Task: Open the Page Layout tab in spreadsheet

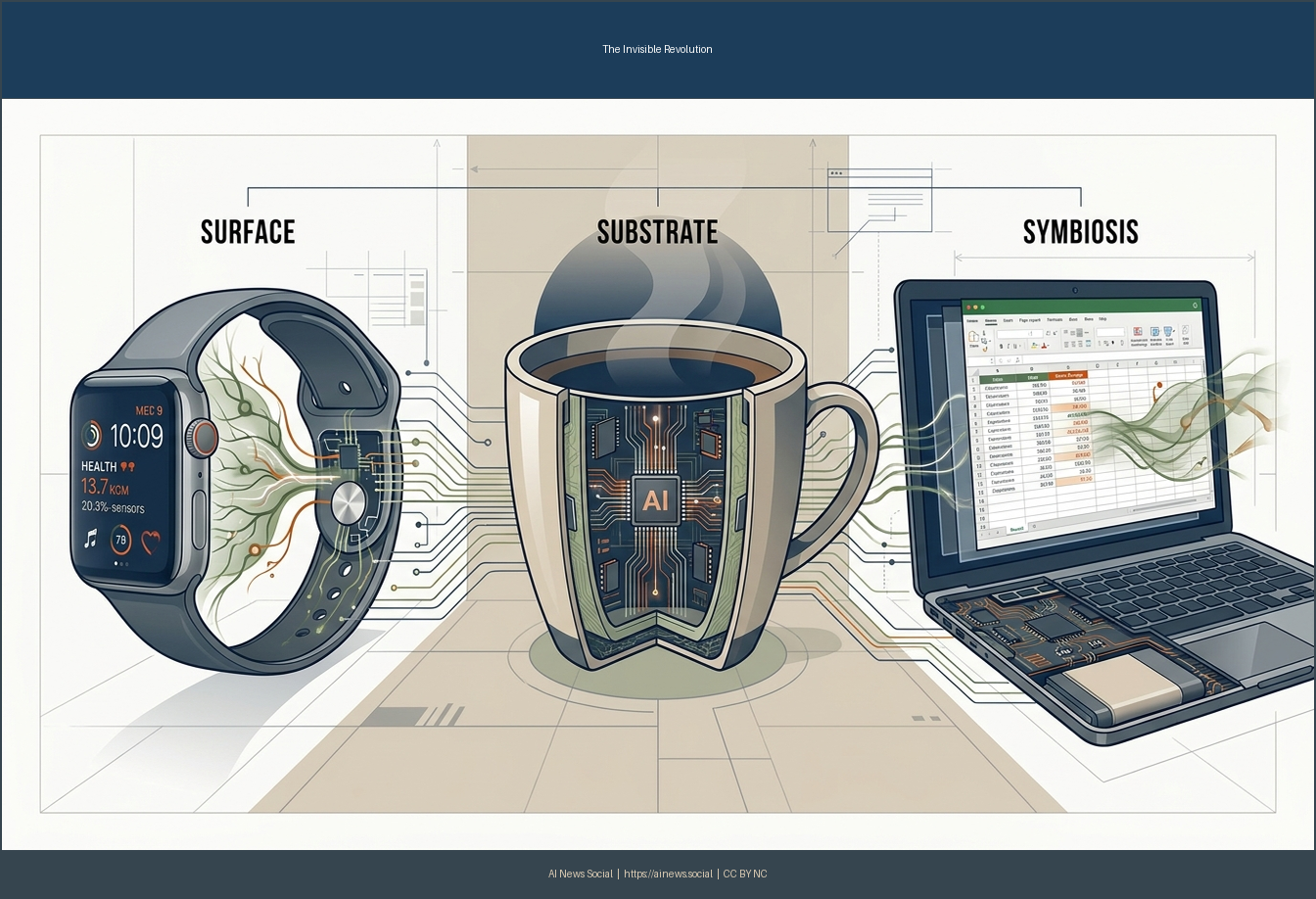Action: [1029, 320]
